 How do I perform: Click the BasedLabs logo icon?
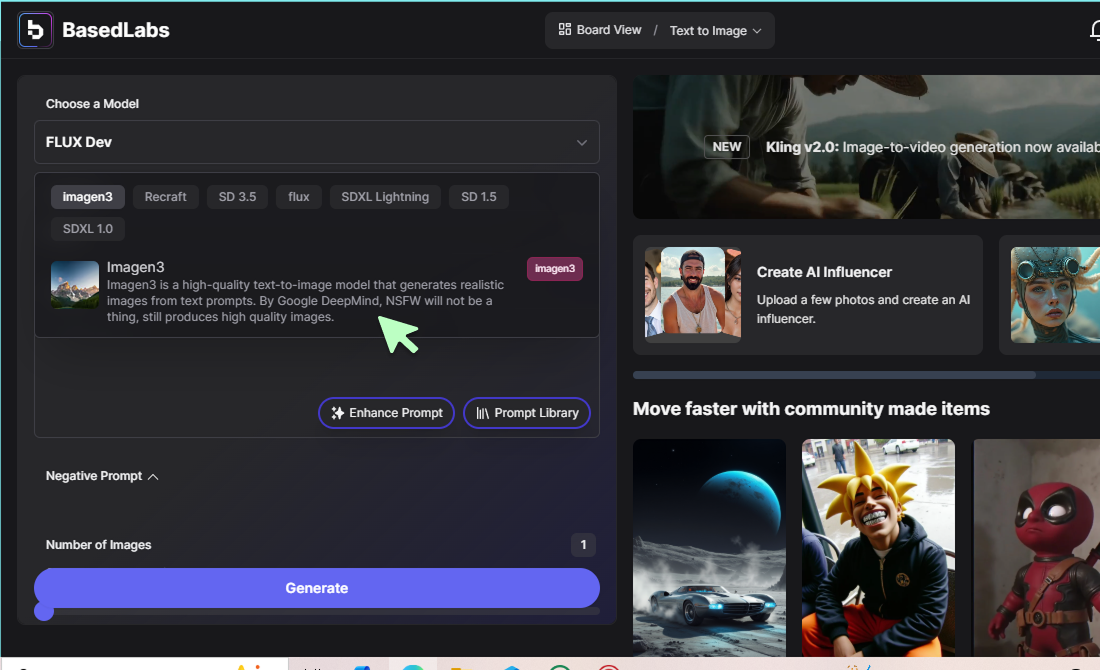36,30
